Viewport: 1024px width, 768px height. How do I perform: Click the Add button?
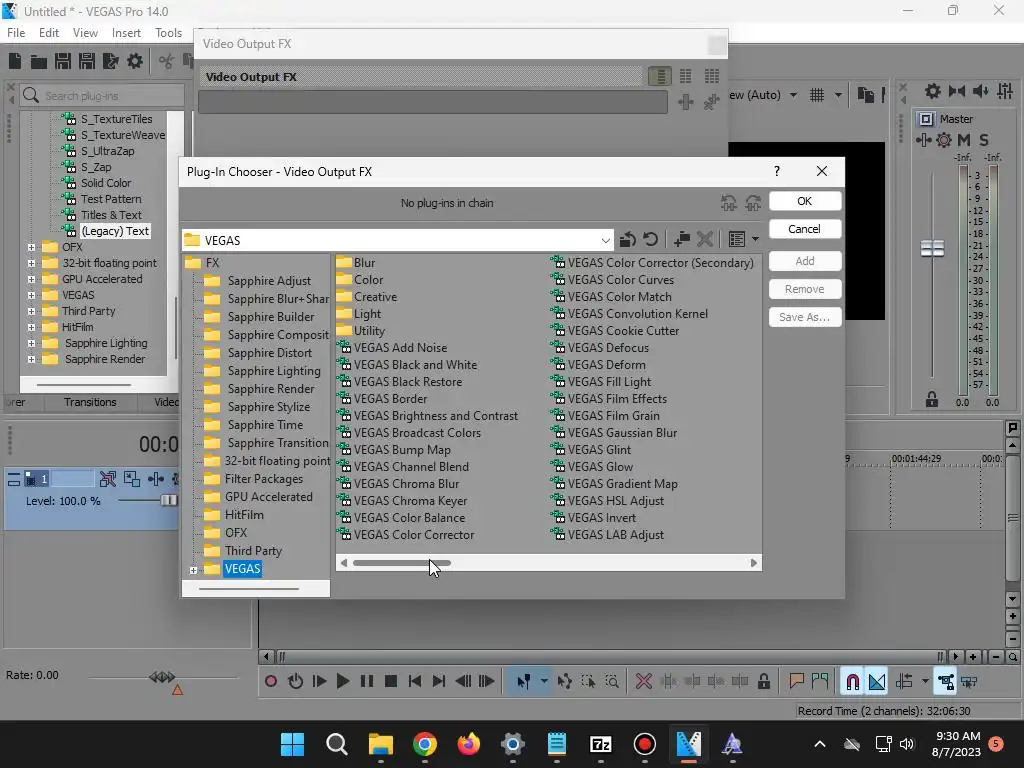805,261
